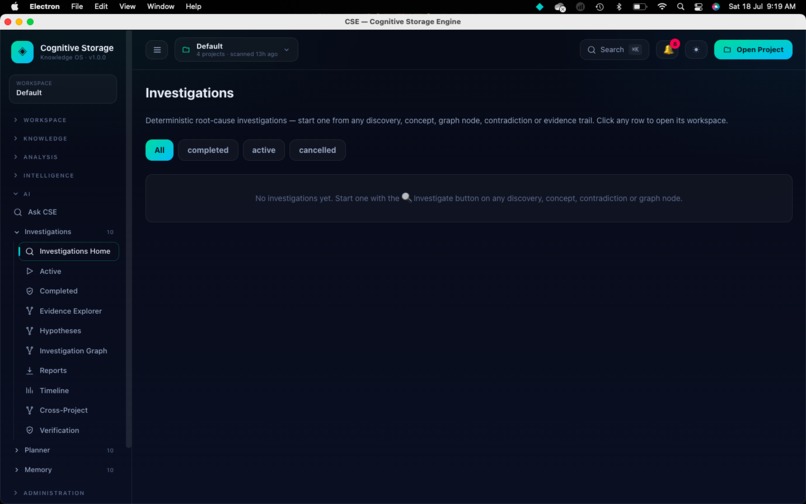Click the Ask CSE search icon
Screen dimensions: 806x504
(x=18, y=212)
